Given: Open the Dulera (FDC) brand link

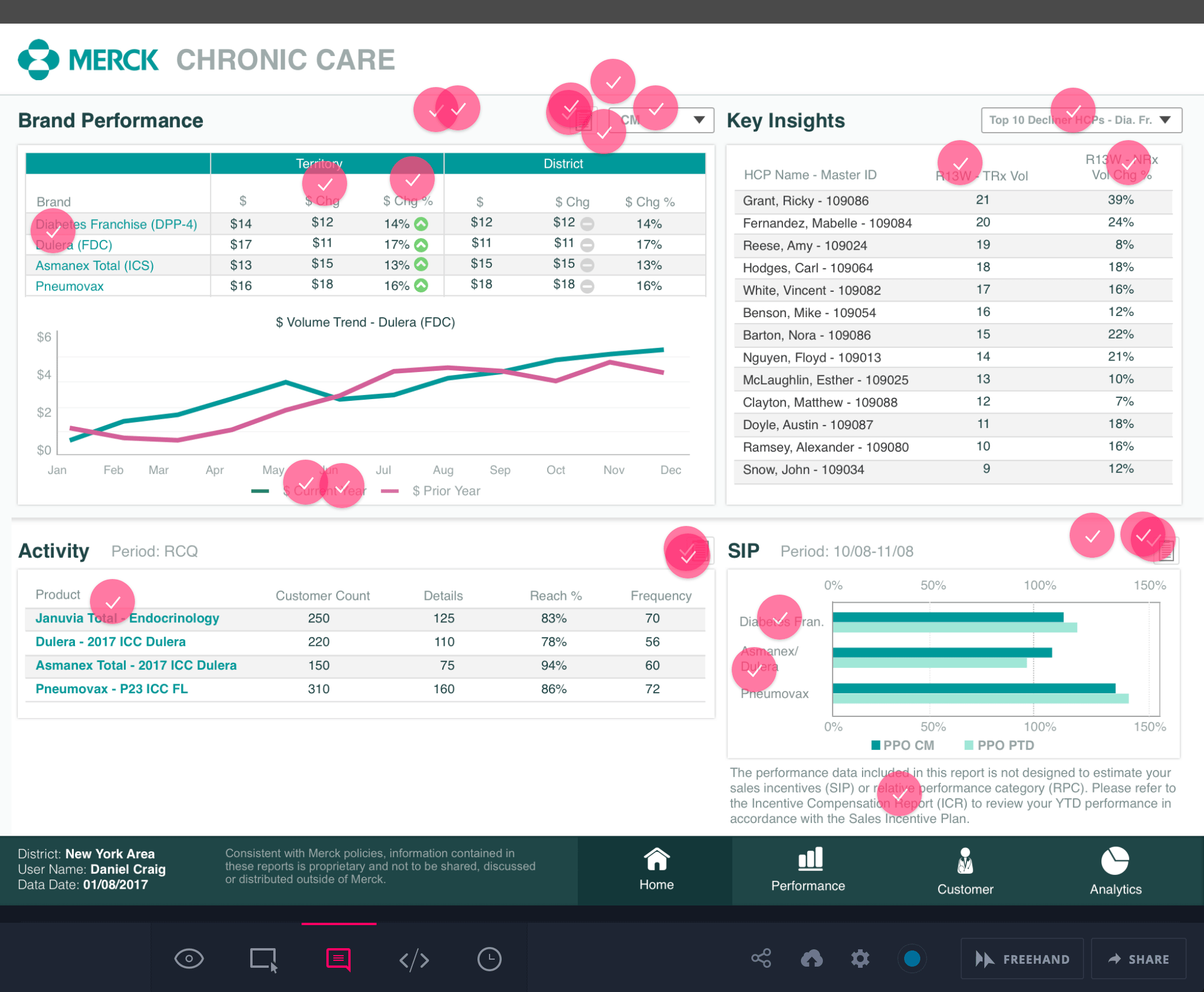Looking at the screenshot, I should (x=73, y=245).
